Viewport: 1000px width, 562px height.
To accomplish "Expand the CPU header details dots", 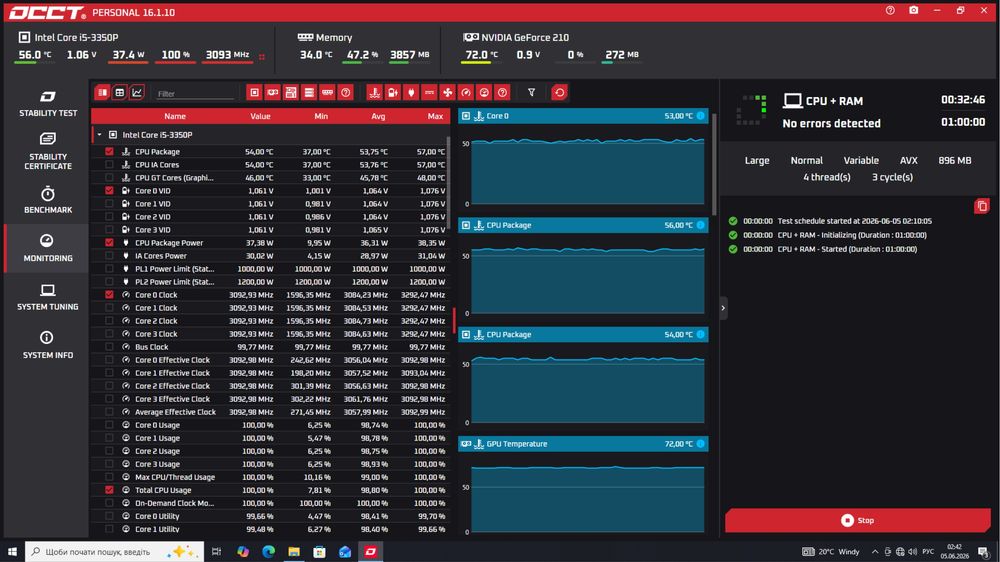I will 261,57.
